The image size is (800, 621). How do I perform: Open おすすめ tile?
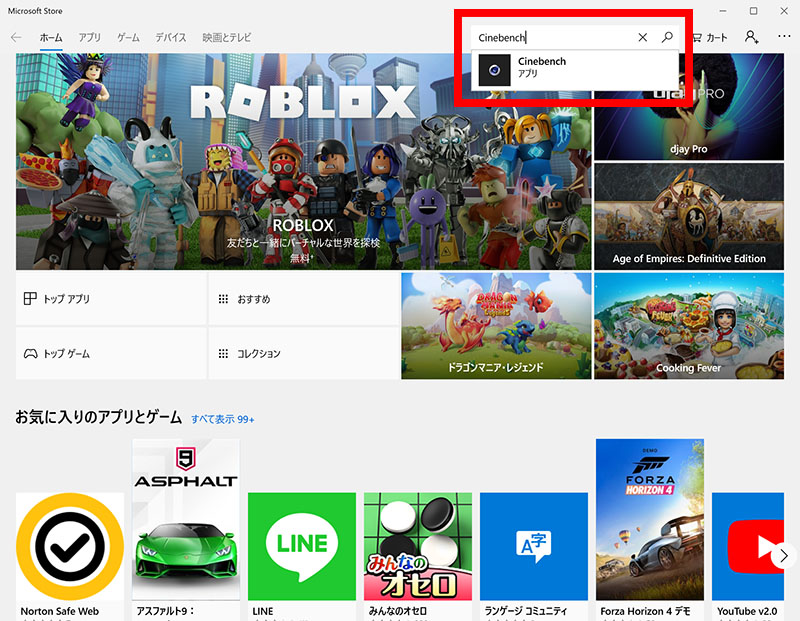coord(304,299)
